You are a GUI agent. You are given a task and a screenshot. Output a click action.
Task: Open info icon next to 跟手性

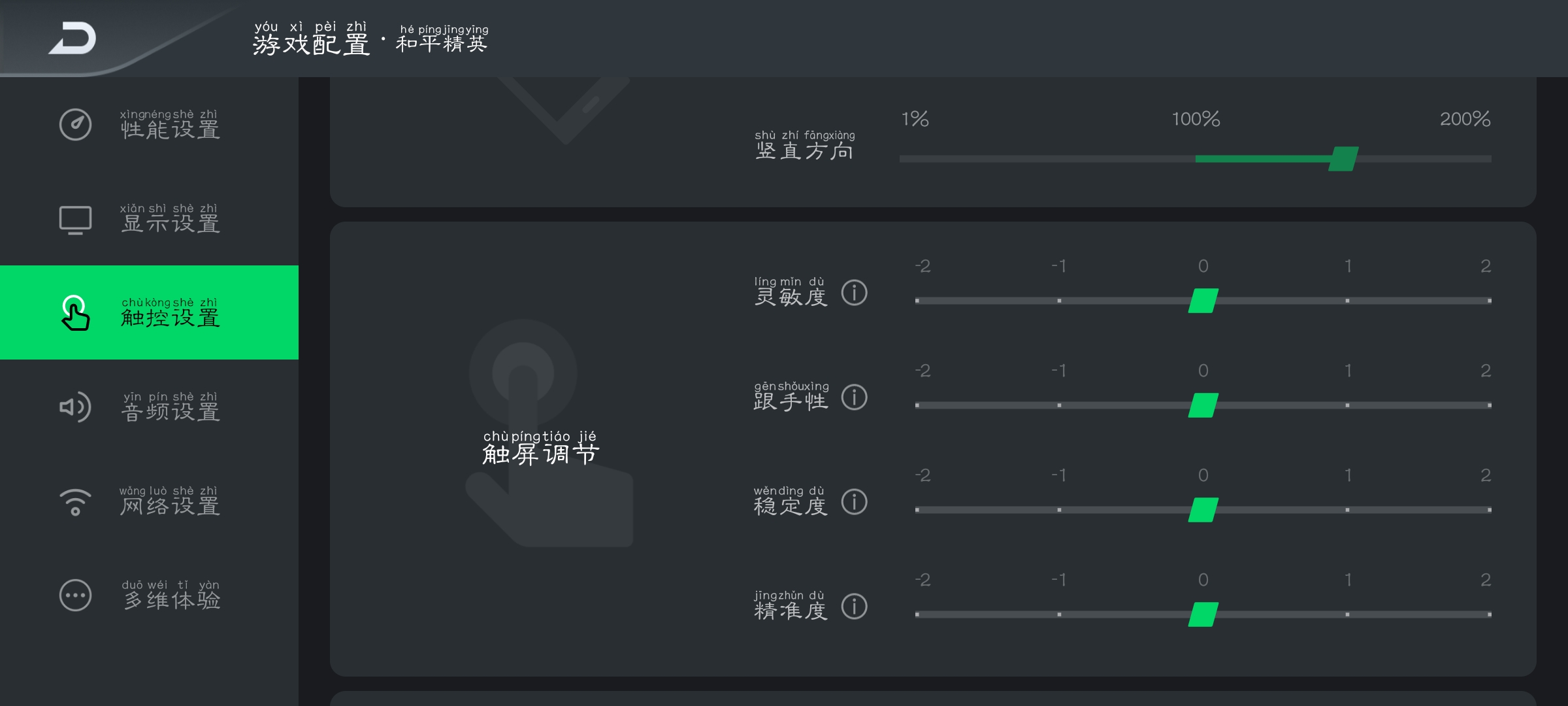point(855,397)
